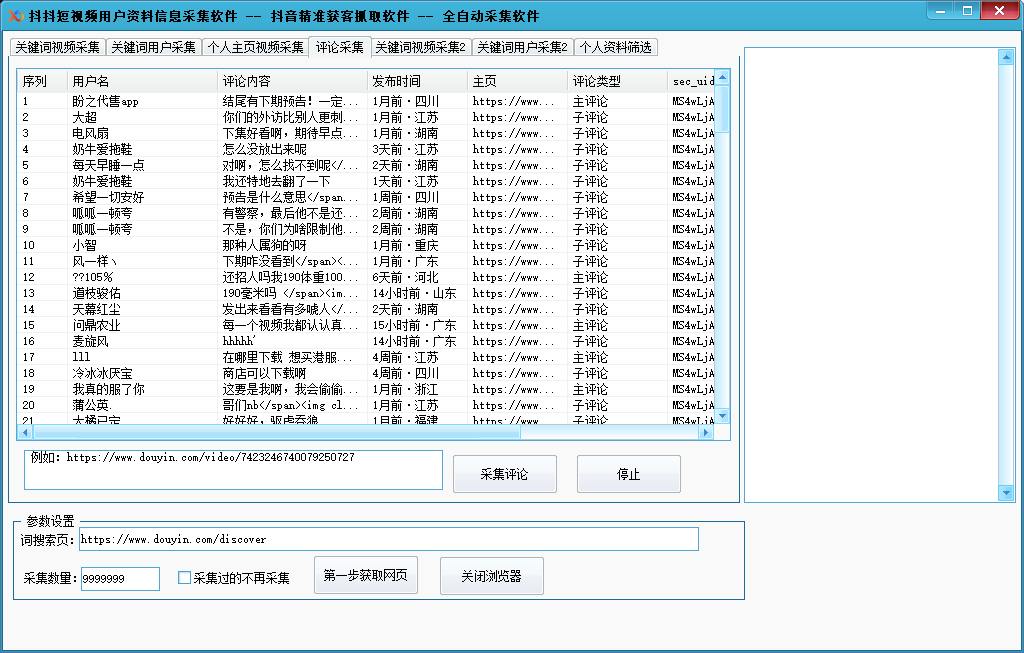Click comment 商店可以下载啊

[x=264, y=374]
